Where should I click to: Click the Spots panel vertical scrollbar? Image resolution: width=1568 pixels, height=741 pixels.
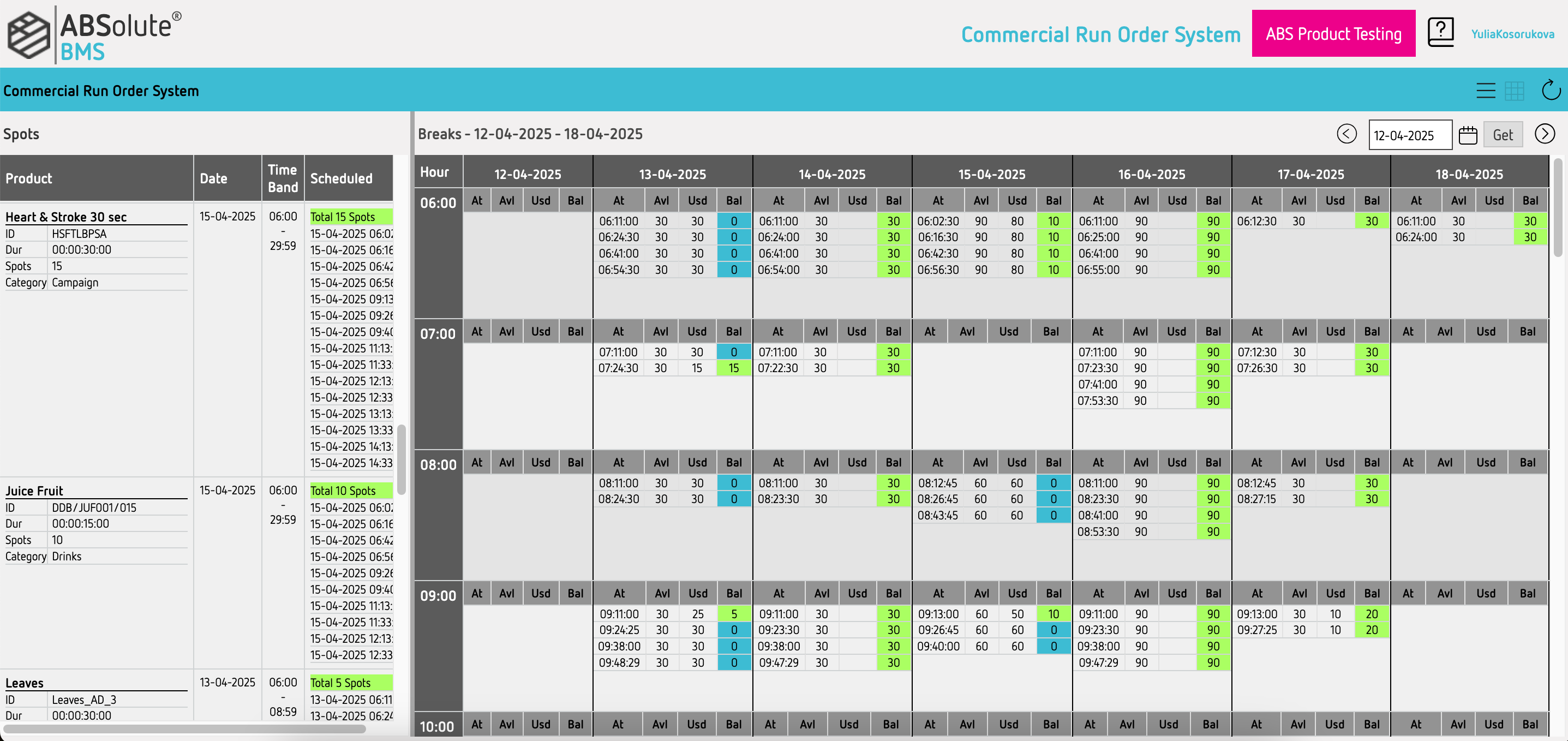401,459
